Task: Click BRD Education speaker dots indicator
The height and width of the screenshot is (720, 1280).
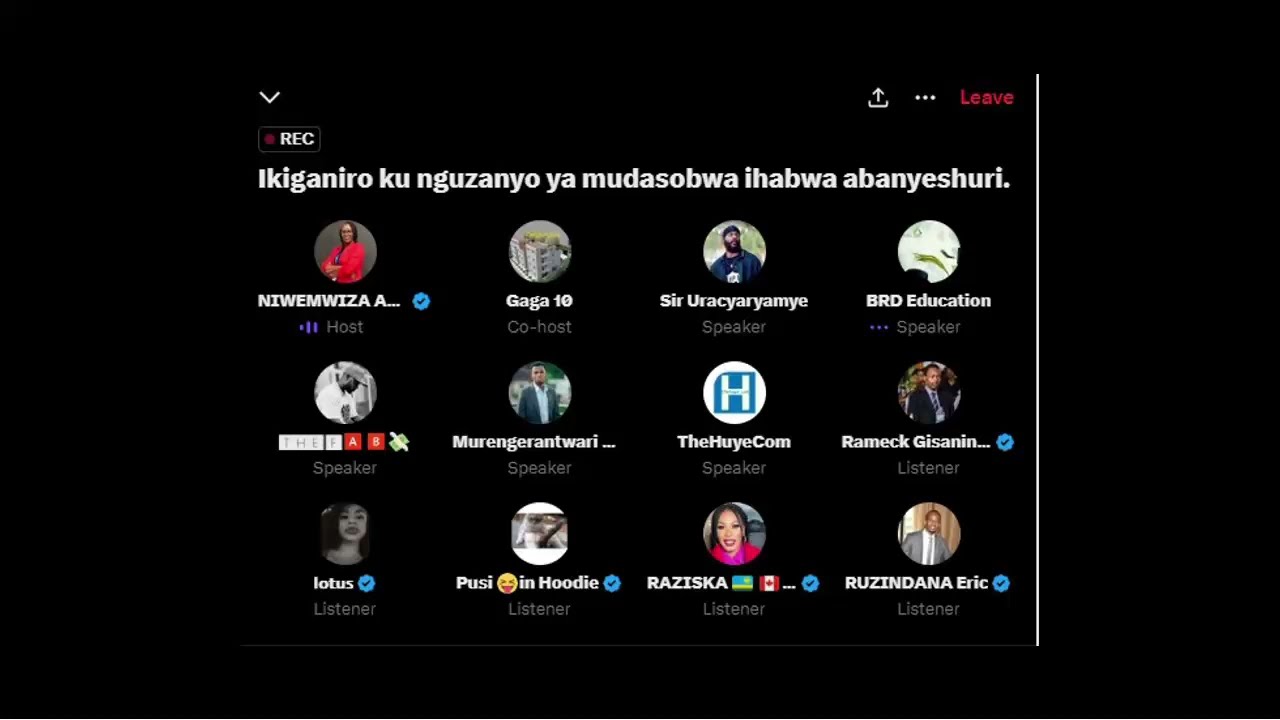Action: [879, 327]
